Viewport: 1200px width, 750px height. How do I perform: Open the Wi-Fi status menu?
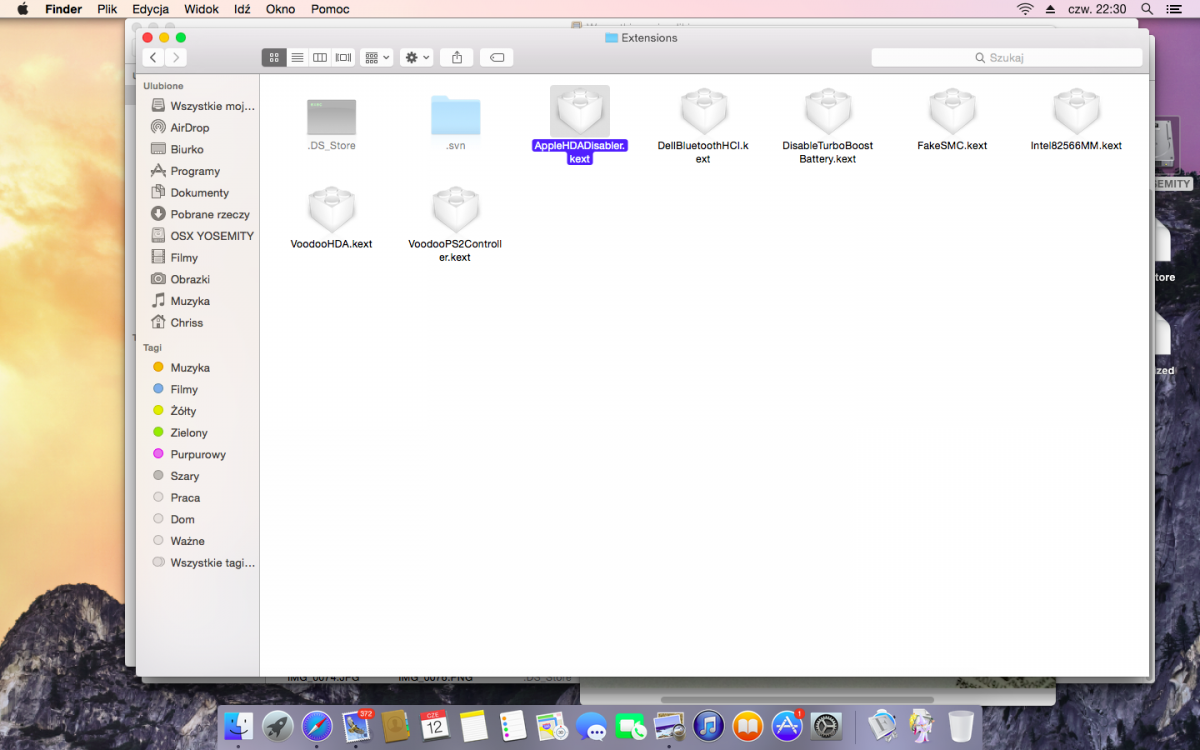point(1025,9)
